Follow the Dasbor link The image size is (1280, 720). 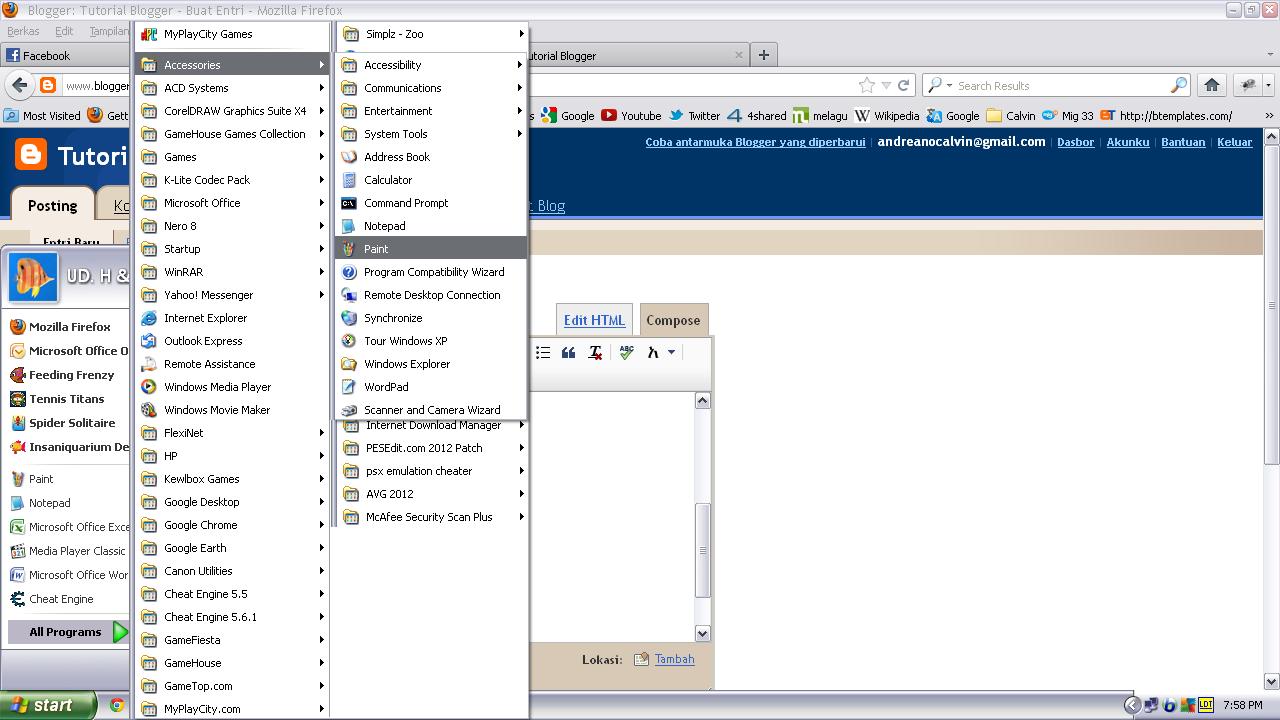1076,142
